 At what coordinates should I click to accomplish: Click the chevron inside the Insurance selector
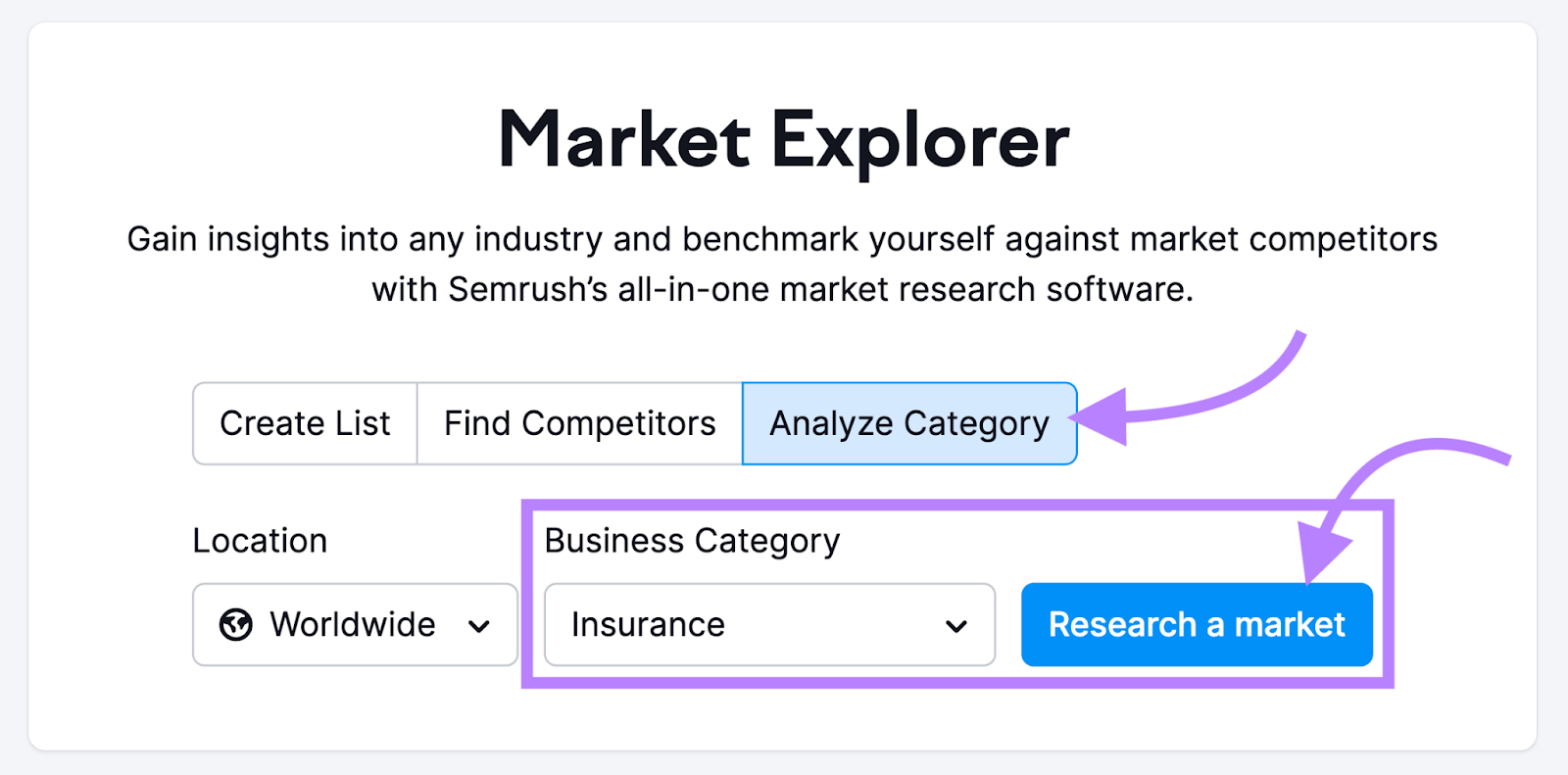tap(955, 625)
